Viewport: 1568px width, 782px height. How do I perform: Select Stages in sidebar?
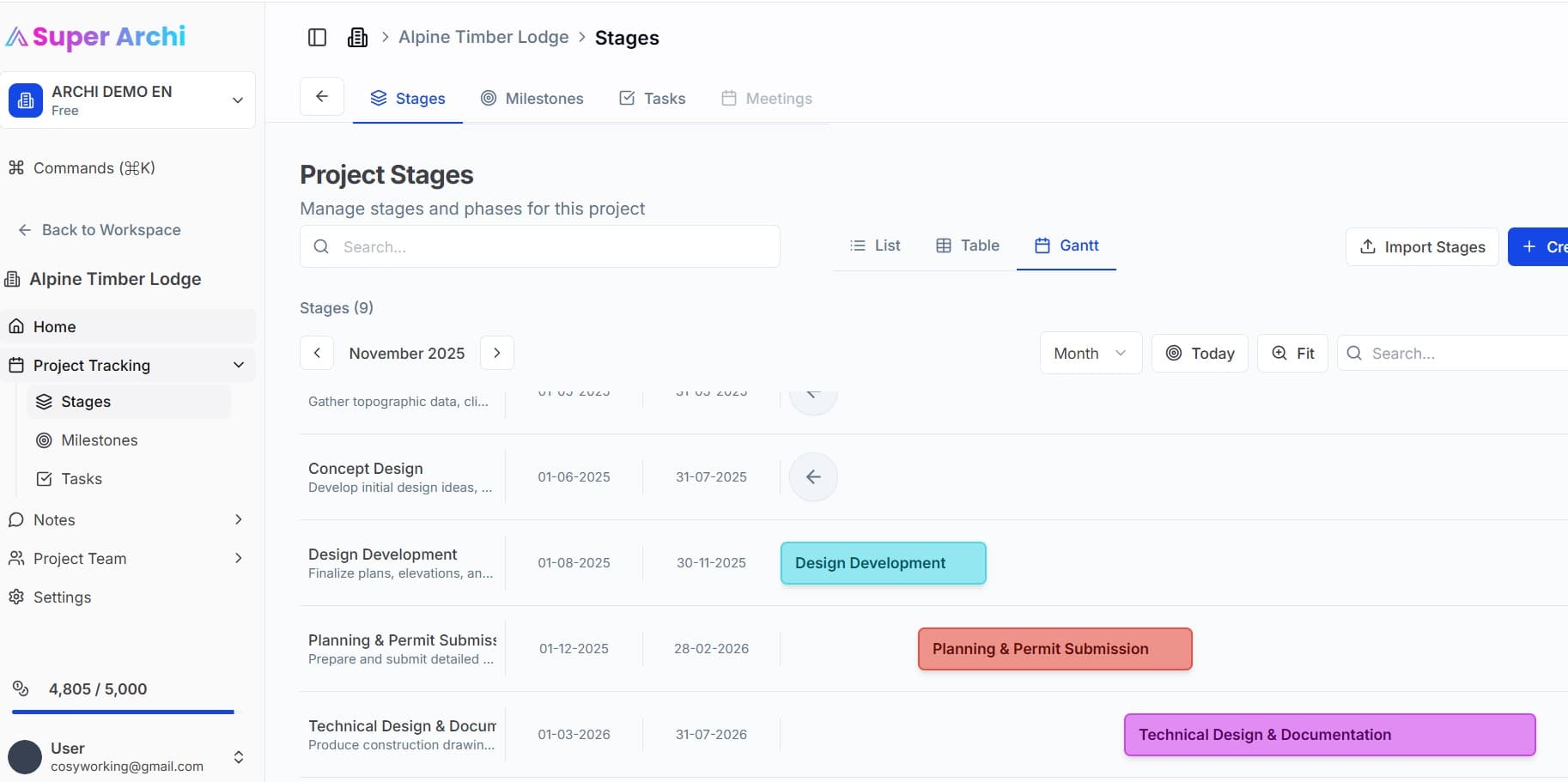point(129,401)
